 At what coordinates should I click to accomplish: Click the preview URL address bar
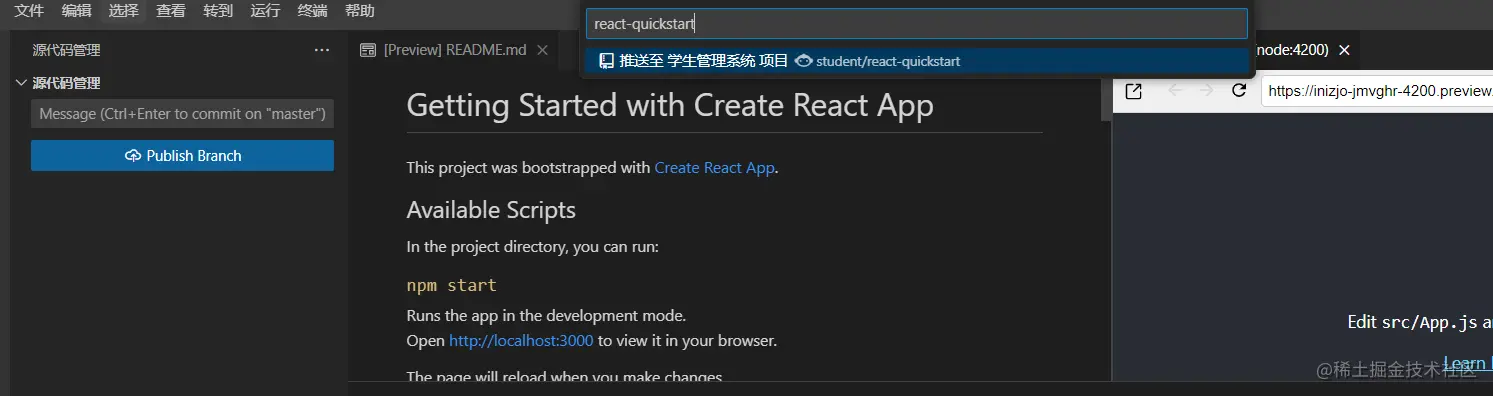(x=1377, y=91)
